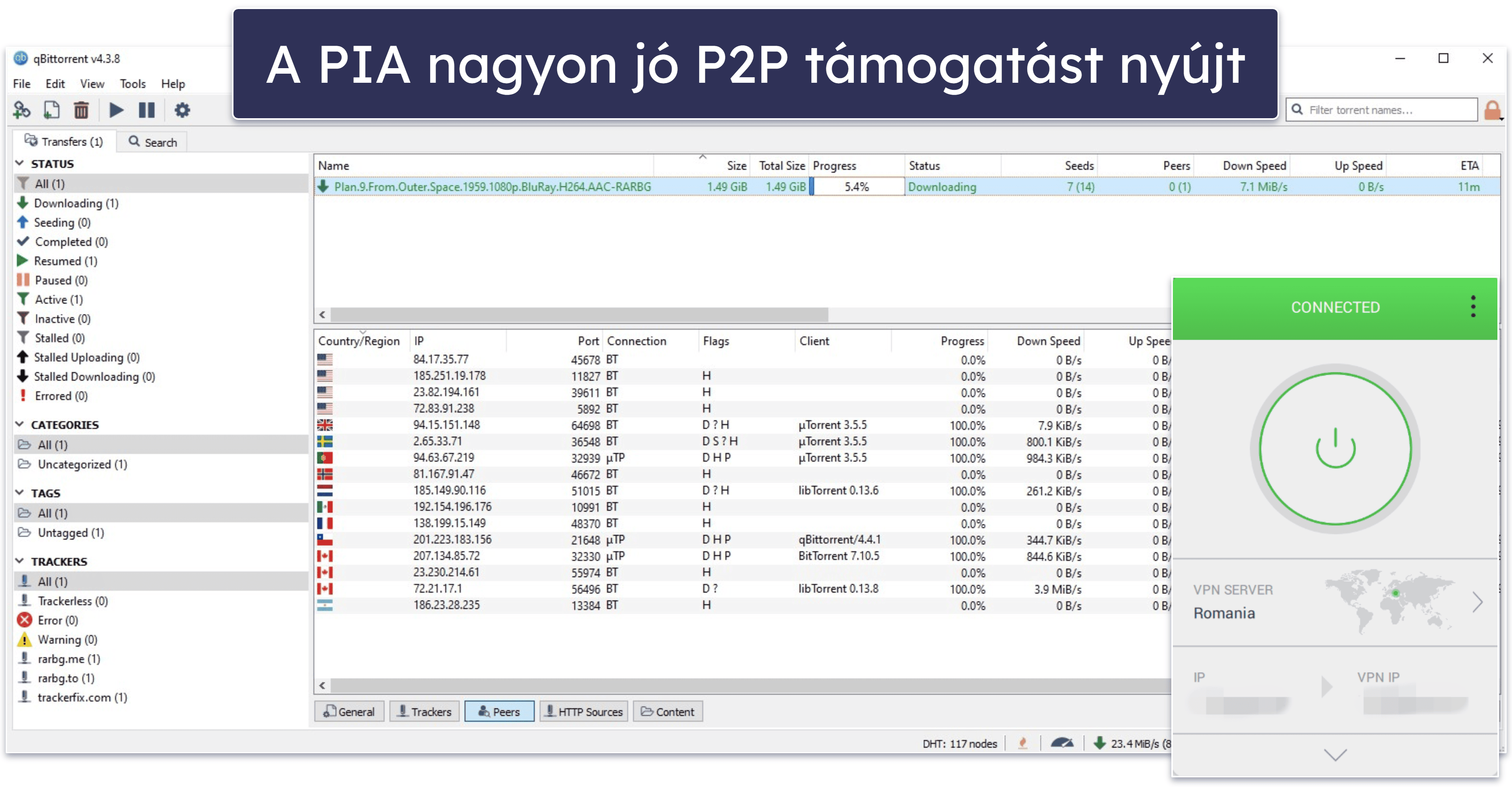
Task: Open the General details tab
Action: point(349,711)
